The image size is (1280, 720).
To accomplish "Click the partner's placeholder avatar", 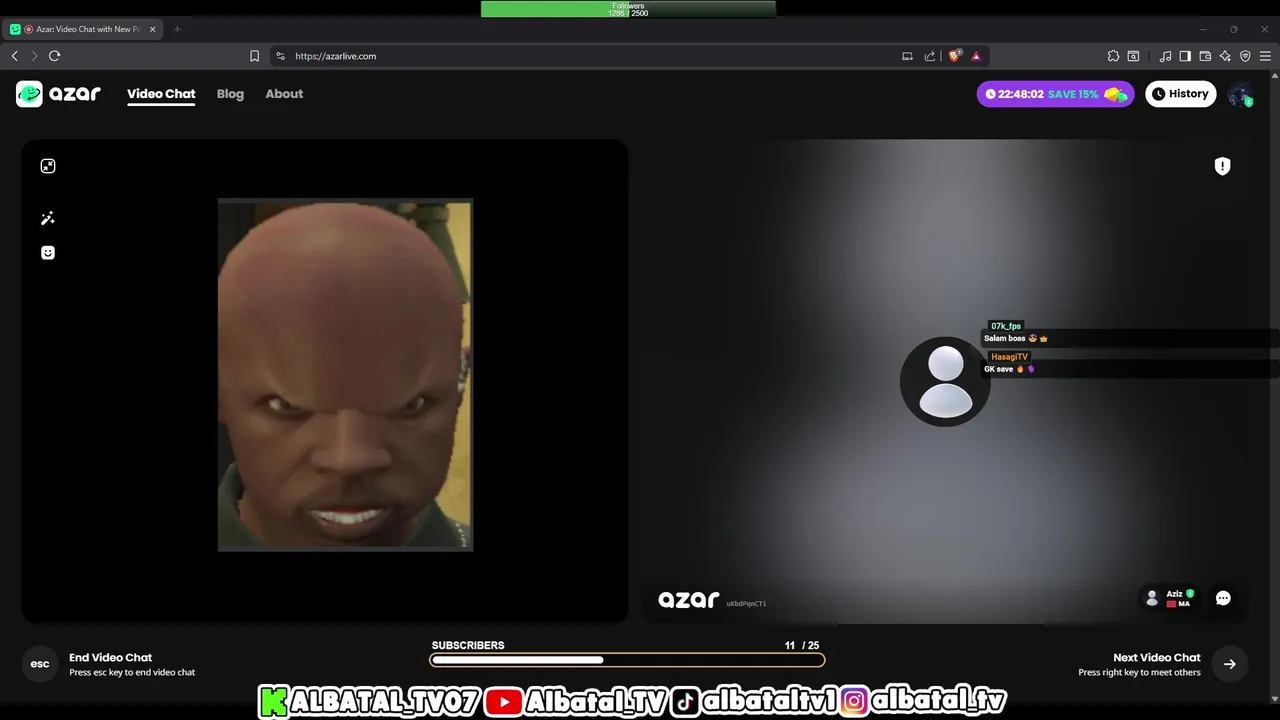I will point(945,381).
